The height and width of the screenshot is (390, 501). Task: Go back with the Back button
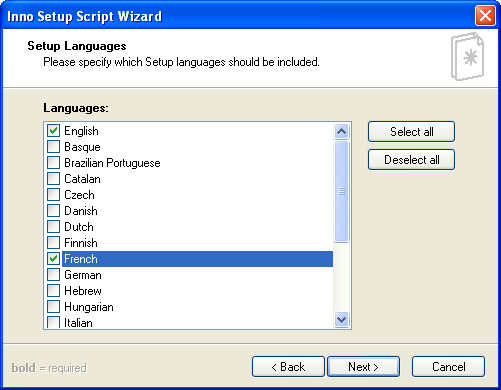click(288, 367)
